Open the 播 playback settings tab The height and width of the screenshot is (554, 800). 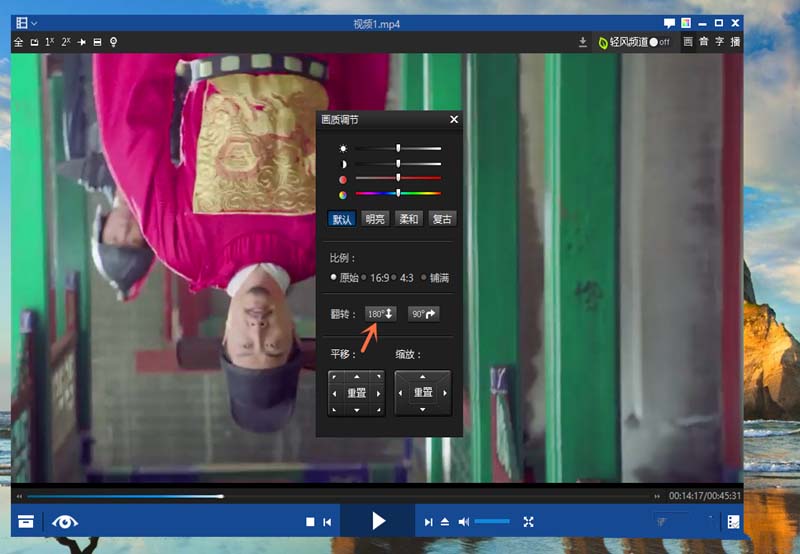point(735,42)
